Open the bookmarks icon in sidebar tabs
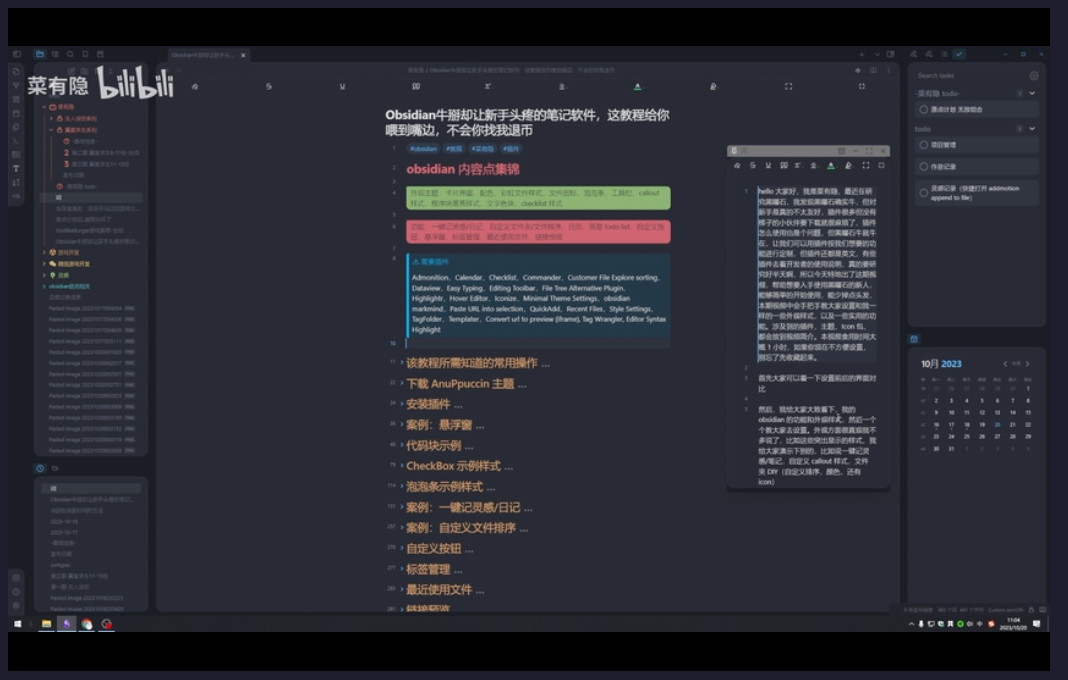Screen dimensions: 1068x680 click(85, 54)
